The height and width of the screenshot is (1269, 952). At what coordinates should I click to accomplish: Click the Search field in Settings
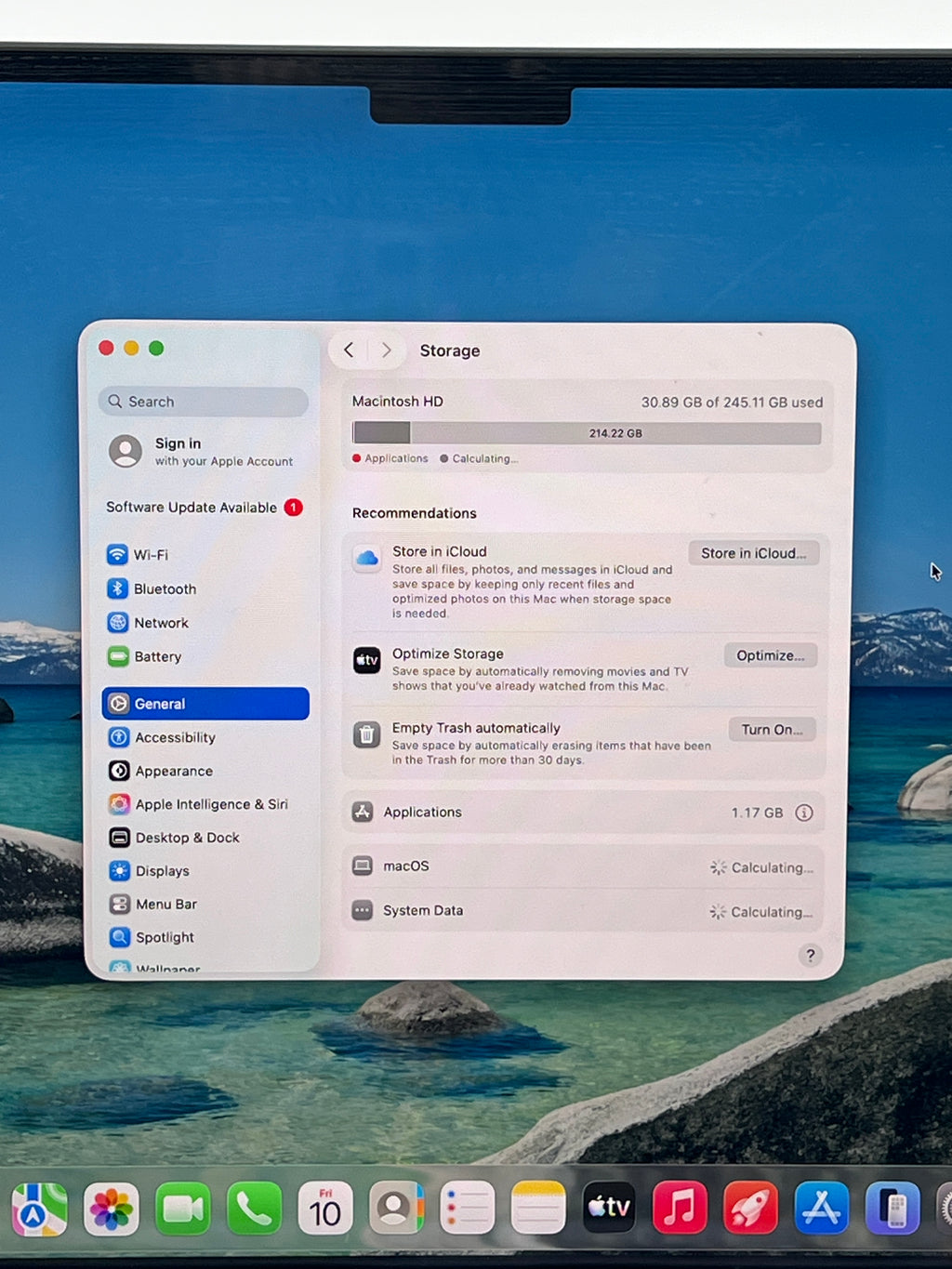[x=204, y=402]
